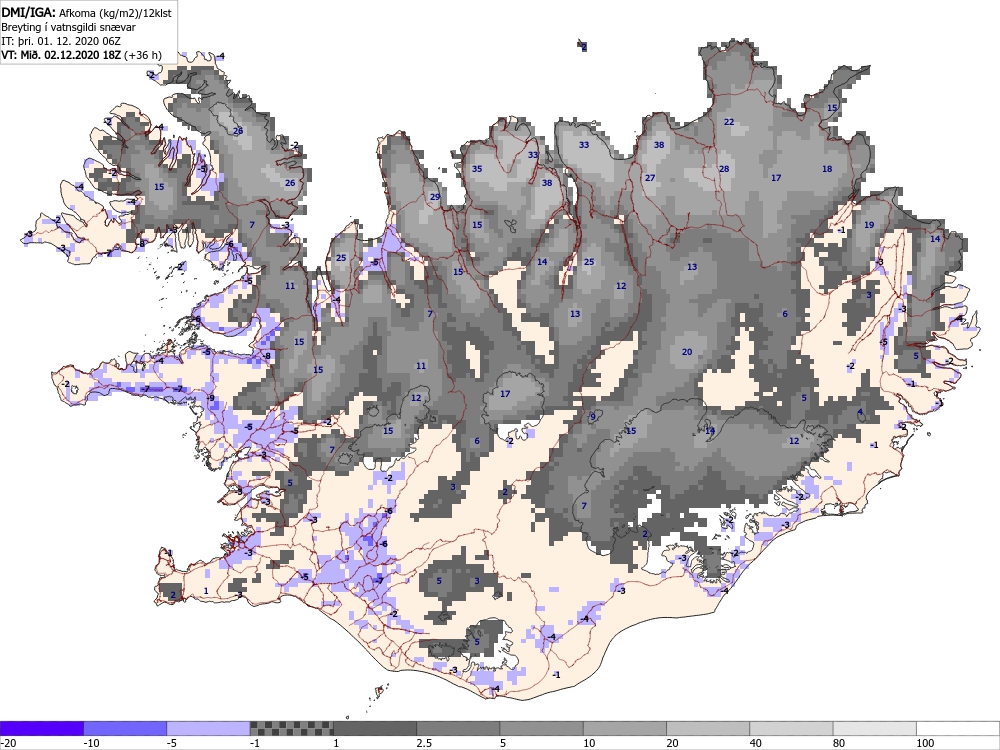Click the 'DMI/IGA:' header title text
Viewport: 1000px width, 750px height.
coord(29,13)
